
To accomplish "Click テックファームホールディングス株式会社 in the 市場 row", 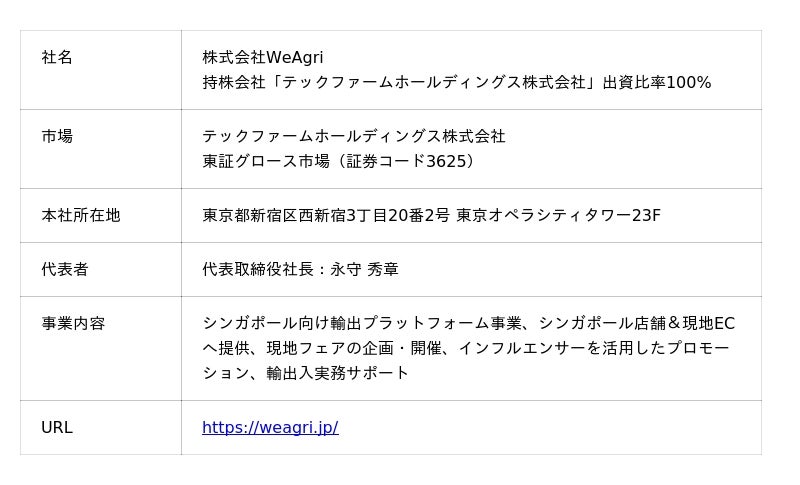I will [x=354, y=136].
